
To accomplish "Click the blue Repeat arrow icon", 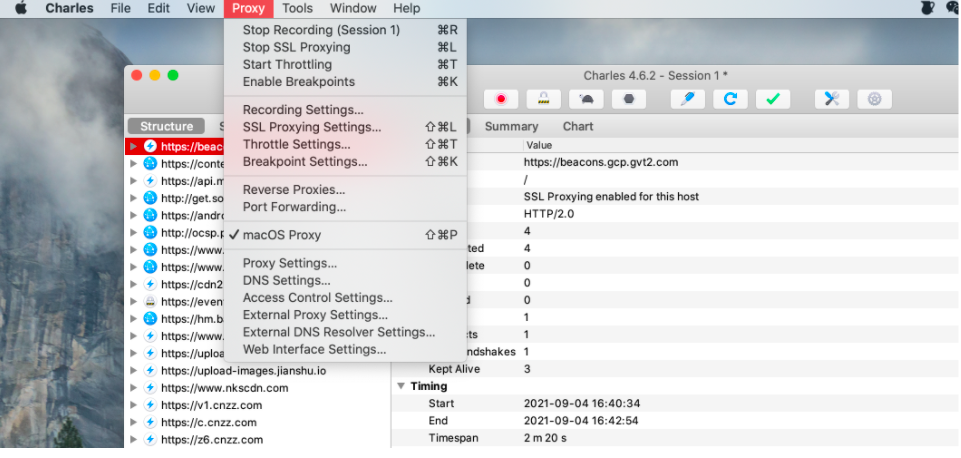I will point(730,99).
